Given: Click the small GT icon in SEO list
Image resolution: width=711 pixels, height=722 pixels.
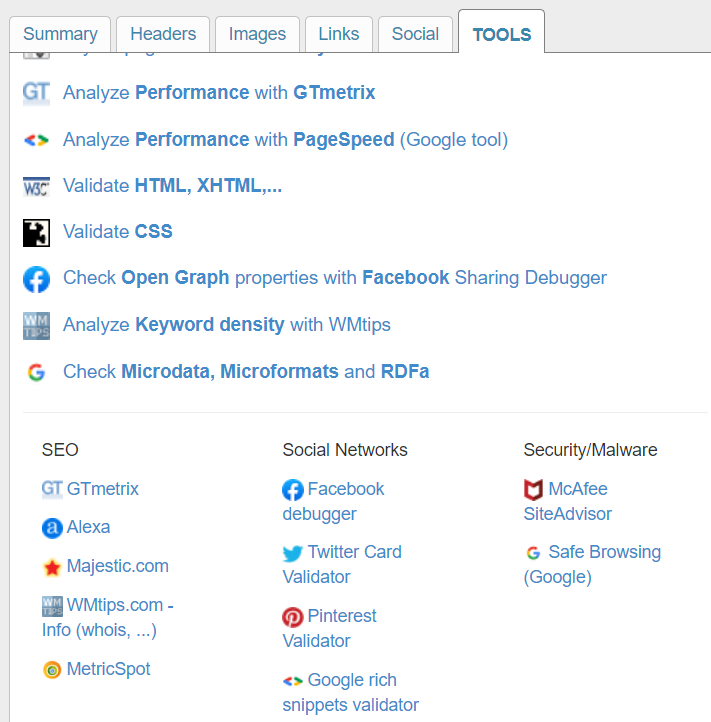Looking at the screenshot, I should (x=52, y=489).
